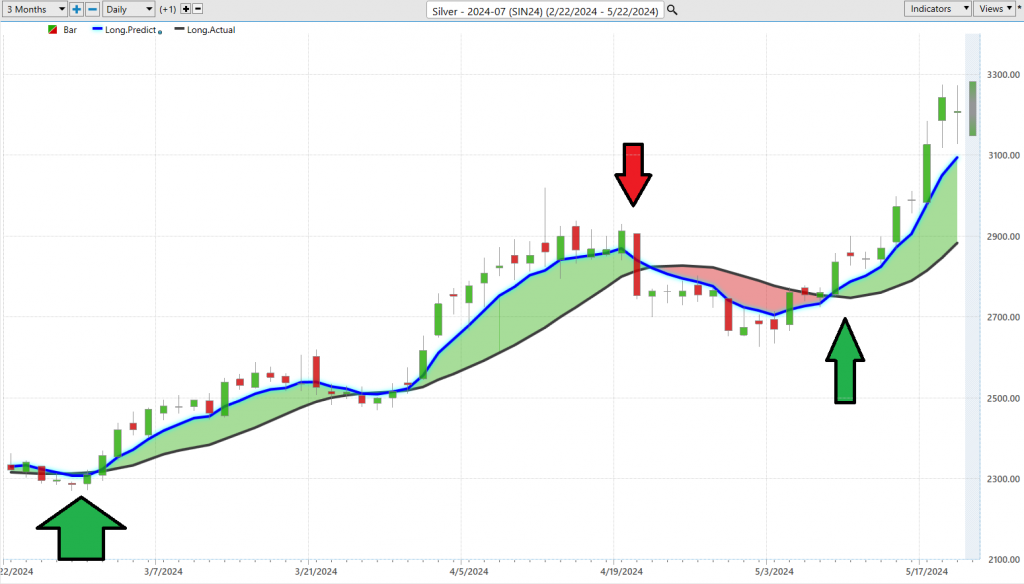
Task: Click the magnifying glass symbol search icon
Action: pyautogui.click(x=671, y=10)
